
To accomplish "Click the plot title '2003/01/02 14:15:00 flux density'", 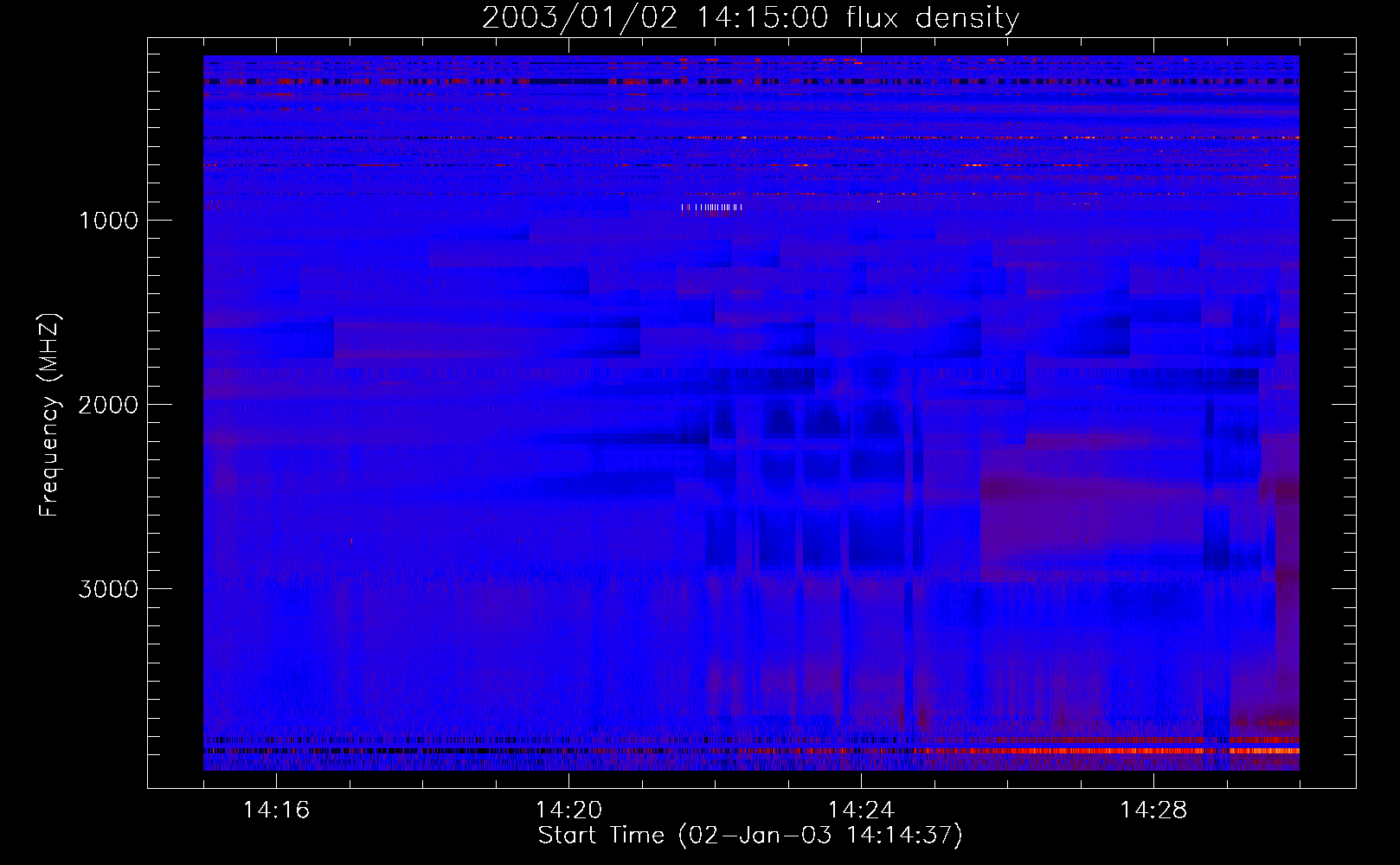I will [x=750, y=18].
